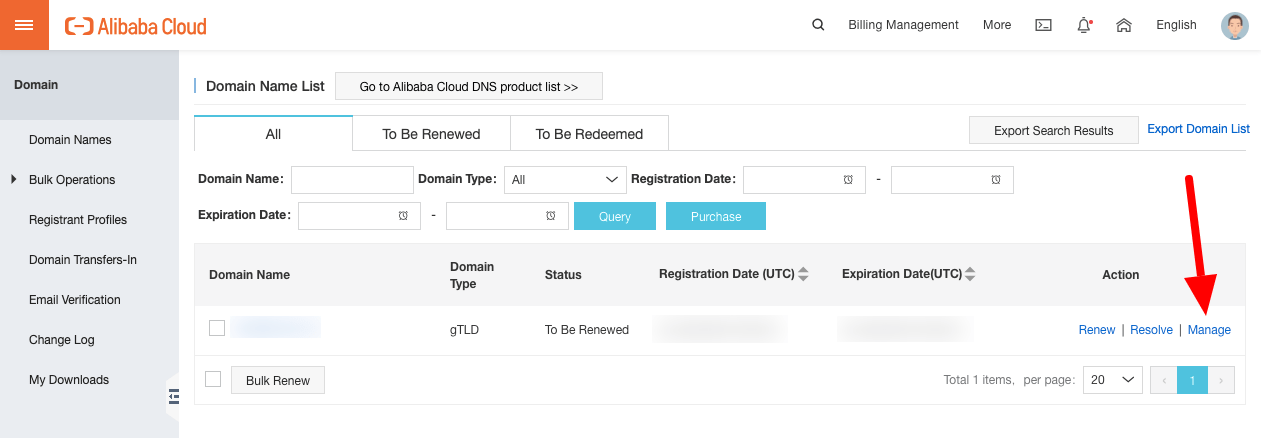The image size is (1261, 438).
Task: Open My Downloads in sidebar
Action: click(69, 380)
